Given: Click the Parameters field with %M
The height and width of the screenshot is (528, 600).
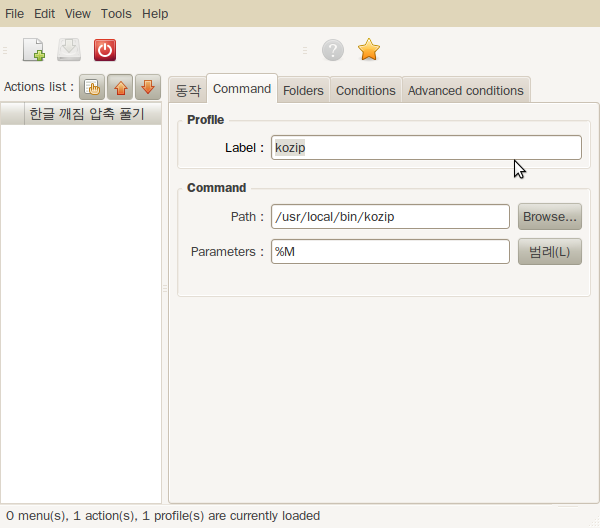Looking at the screenshot, I should point(390,252).
